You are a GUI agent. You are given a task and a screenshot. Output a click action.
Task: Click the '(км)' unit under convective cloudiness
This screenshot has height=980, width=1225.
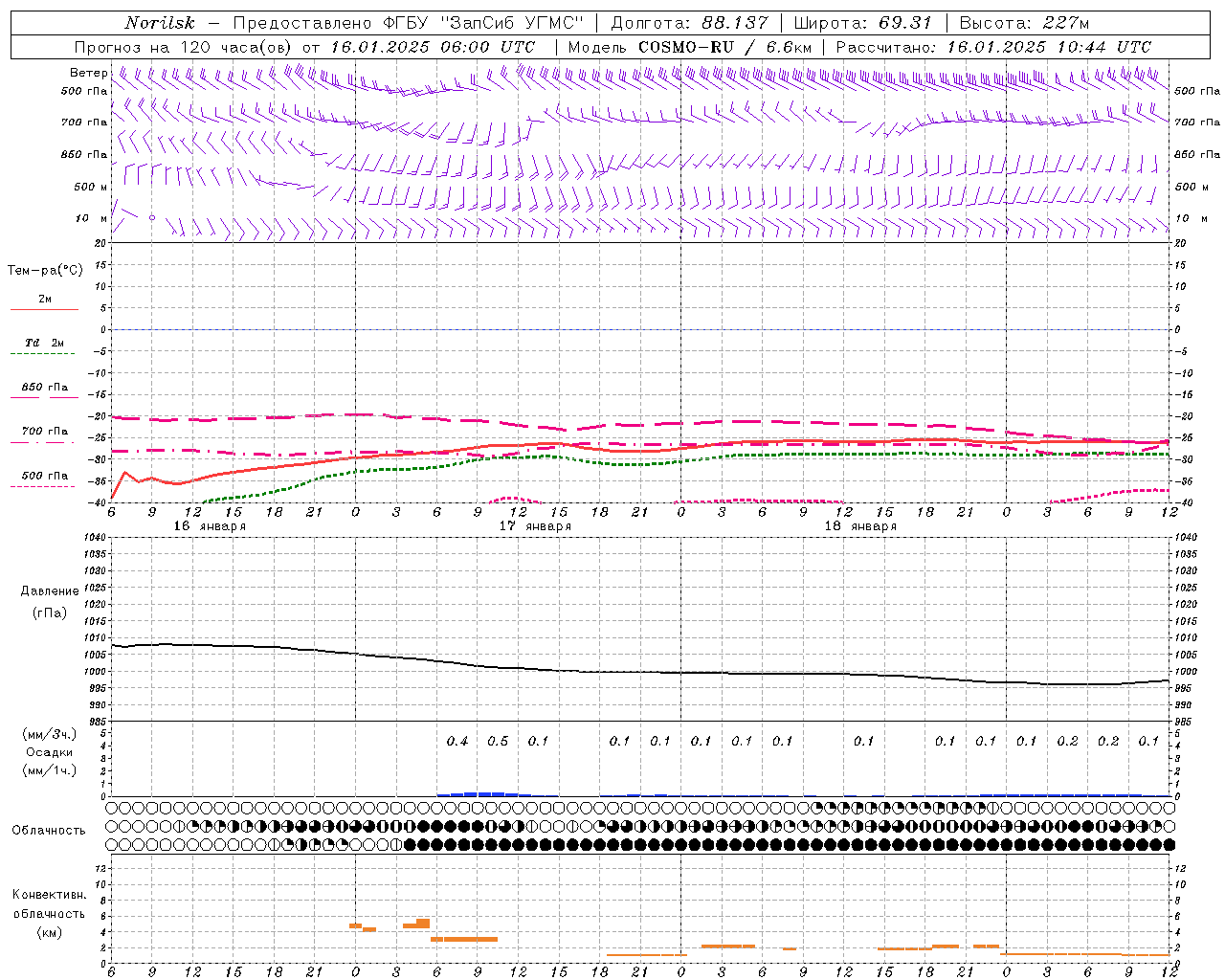click(49, 932)
